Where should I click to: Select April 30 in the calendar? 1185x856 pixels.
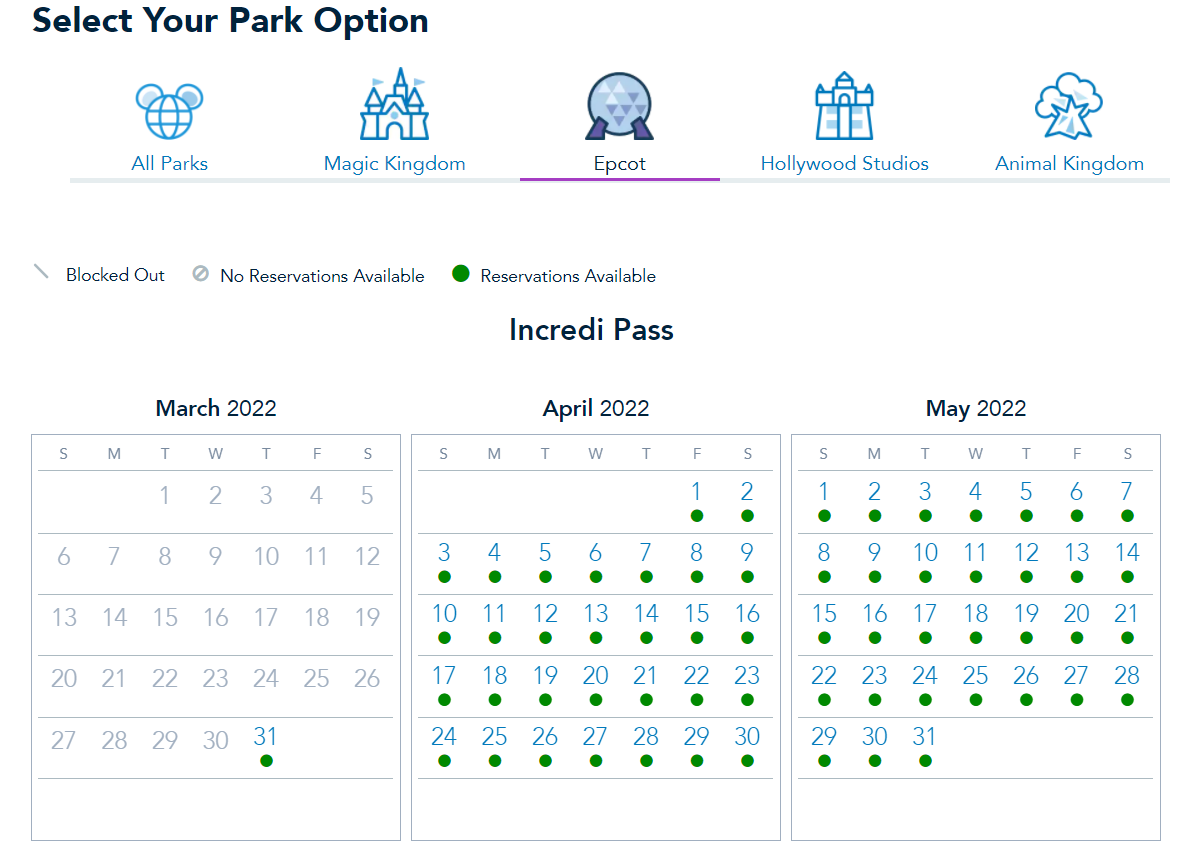[x=747, y=737]
